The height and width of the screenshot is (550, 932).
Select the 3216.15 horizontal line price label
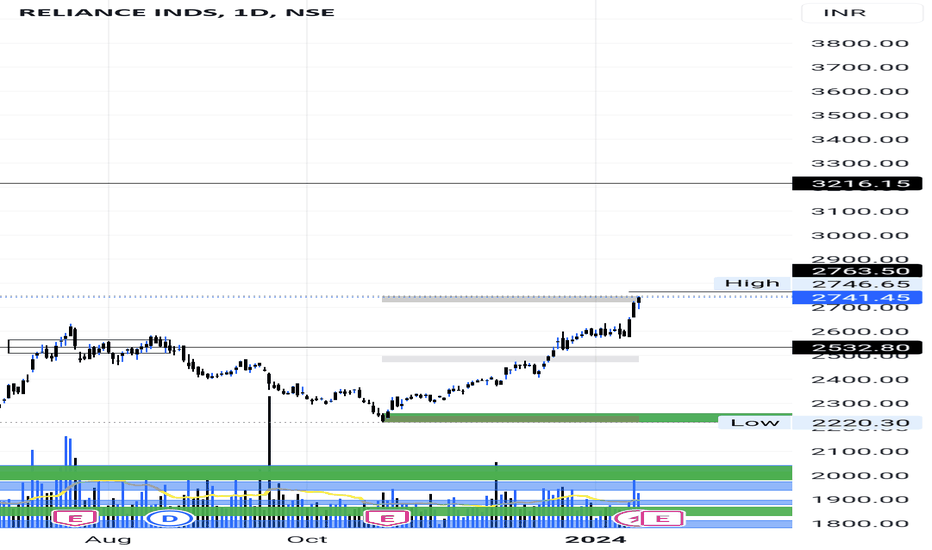click(x=857, y=183)
